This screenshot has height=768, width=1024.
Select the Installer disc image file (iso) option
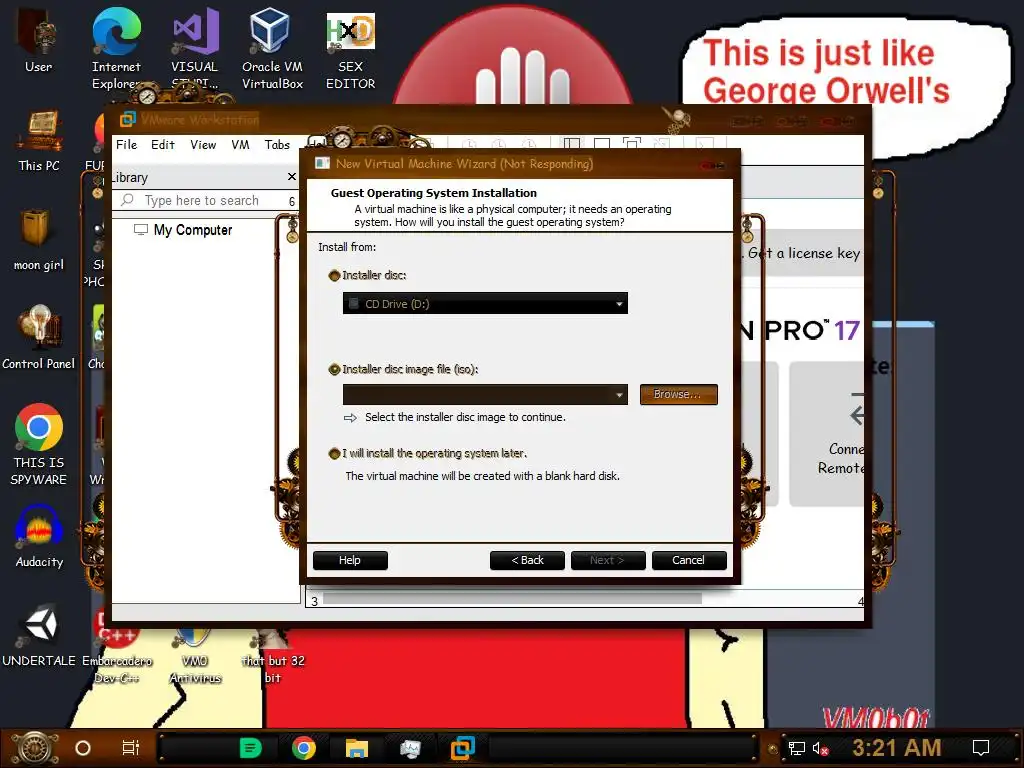click(334, 370)
